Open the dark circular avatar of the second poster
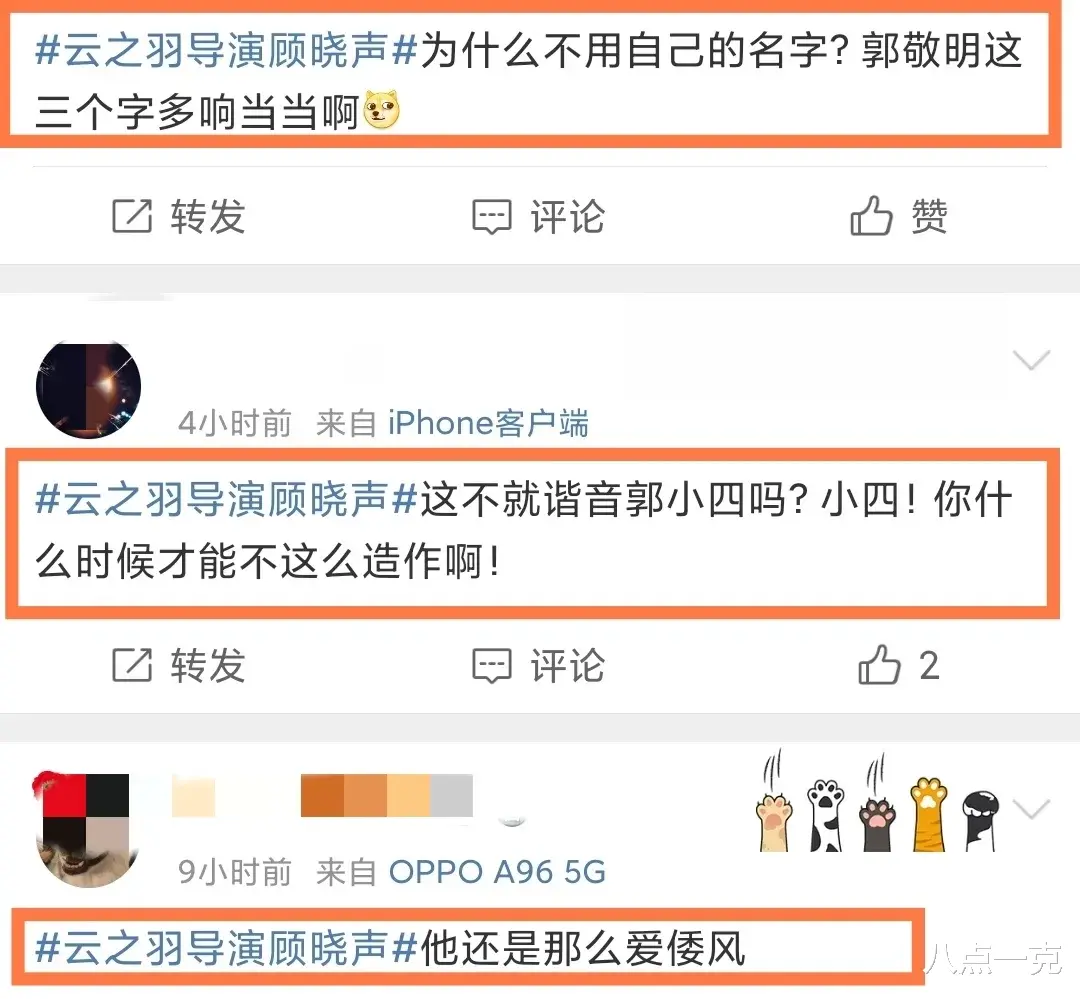Image resolution: width=1080 pixels, height=999 pixels. [x=88, y=390]
